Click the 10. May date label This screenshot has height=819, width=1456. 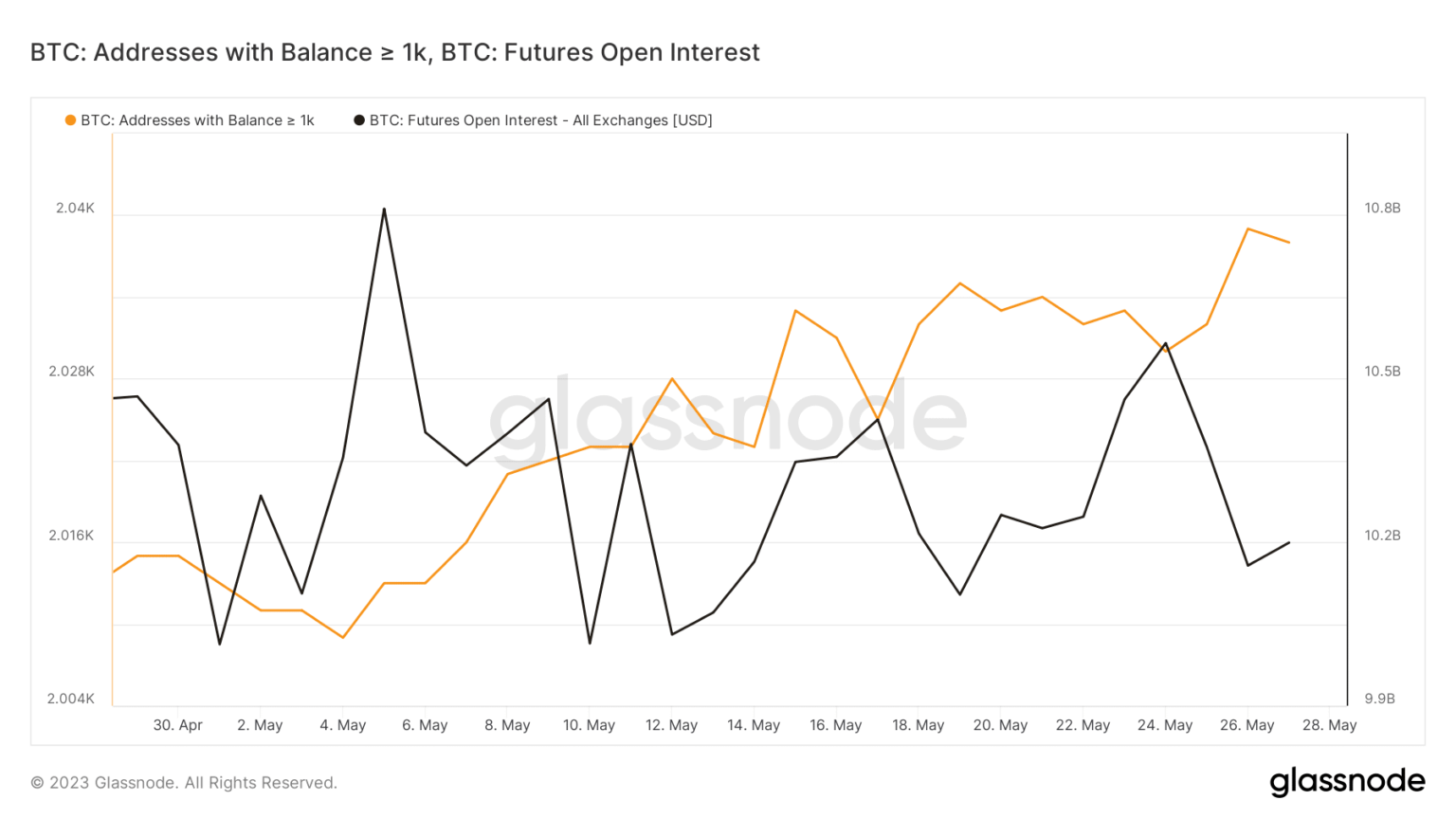click(x=589, y=725)
